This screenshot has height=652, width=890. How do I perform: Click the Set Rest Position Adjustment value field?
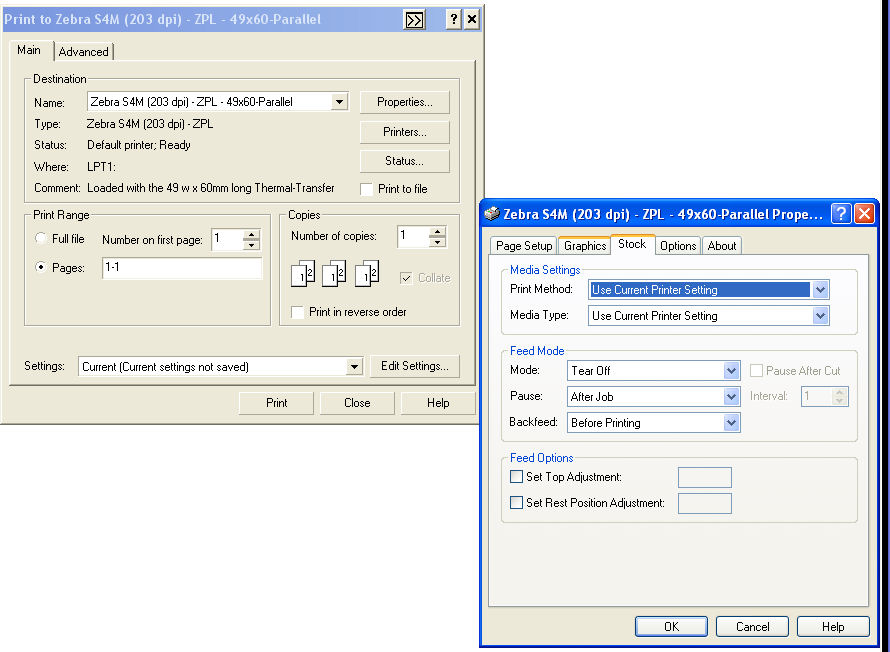pos(704,503)
